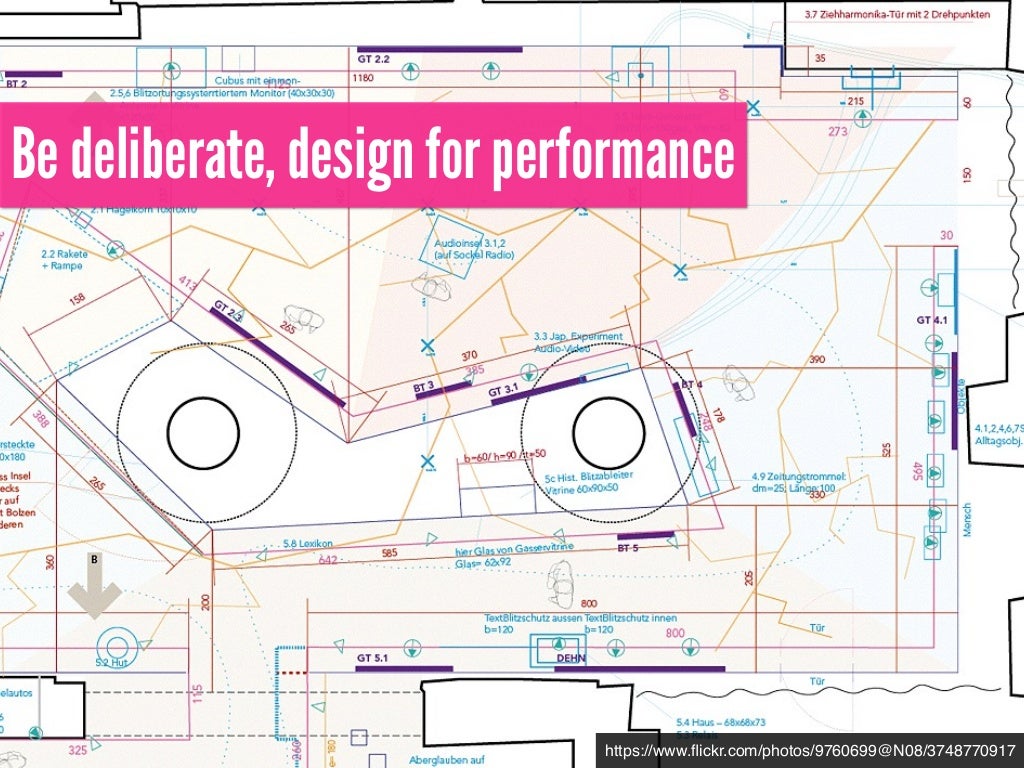Click the 'BT 4' label
The width and height of the screenshot is (1024, 768).
tap(692, 385)
